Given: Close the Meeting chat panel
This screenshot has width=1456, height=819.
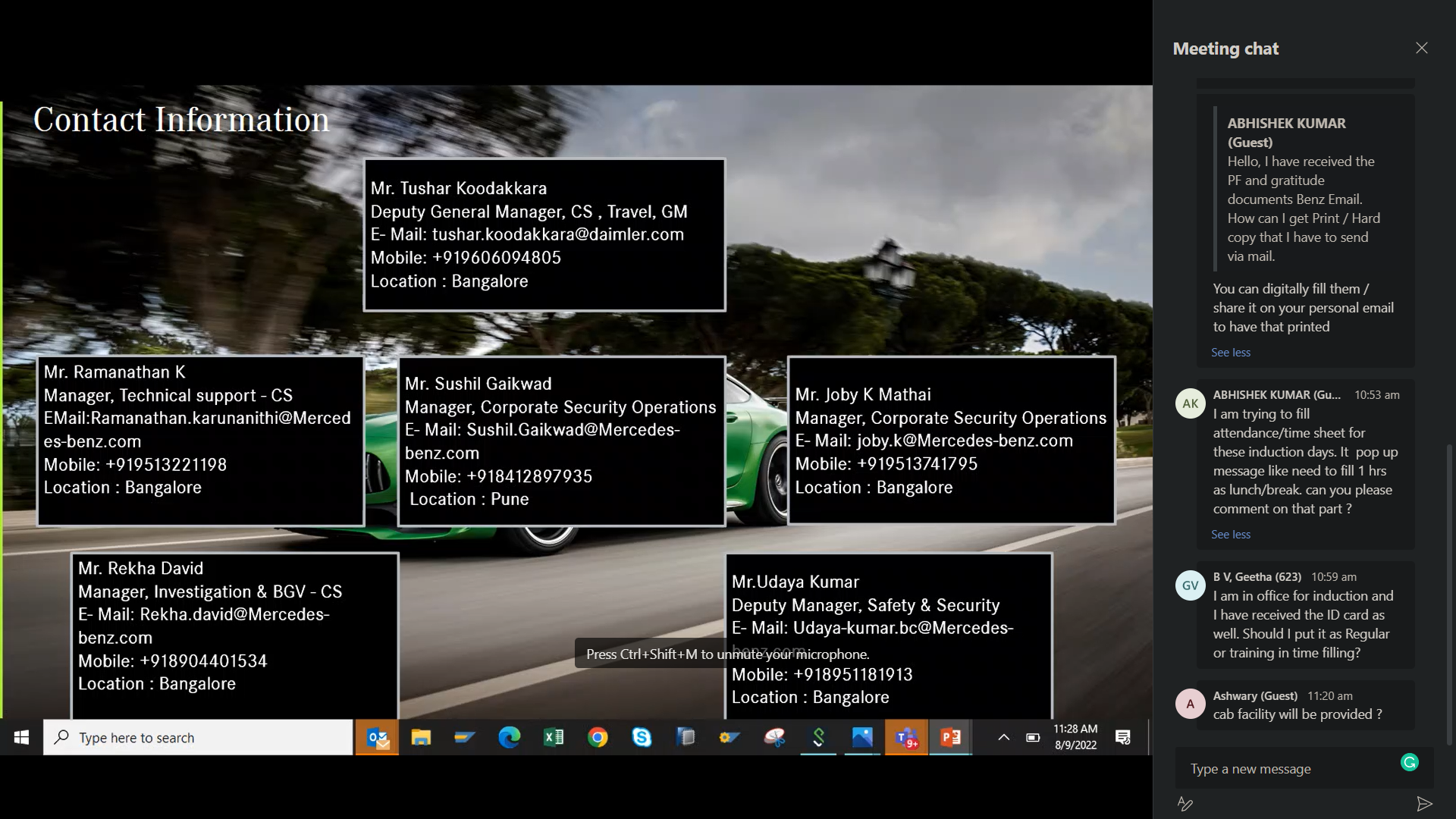Looking at the screenshot, I should pos(1421,48).
